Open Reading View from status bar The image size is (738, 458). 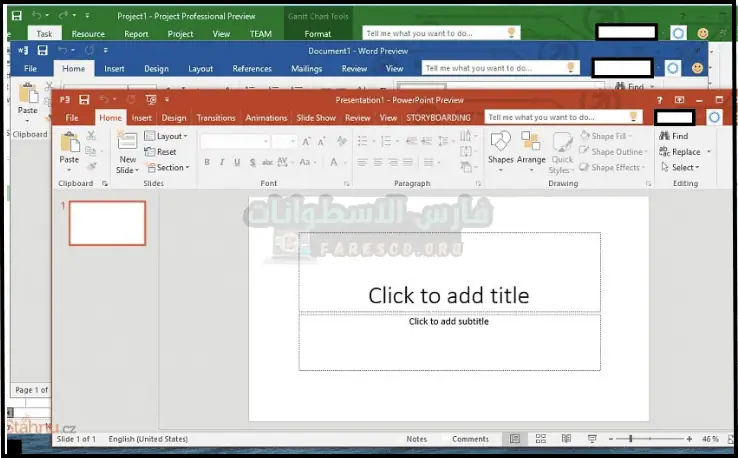(566, 439)
